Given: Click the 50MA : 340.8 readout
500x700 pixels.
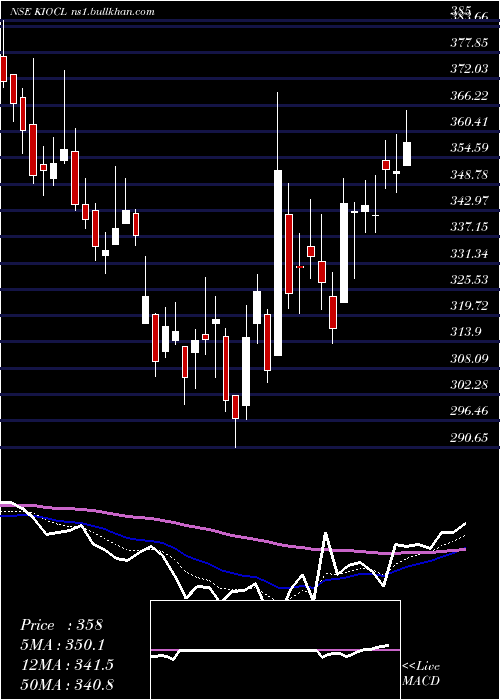Looking at the screenshot, I should 67,684.
